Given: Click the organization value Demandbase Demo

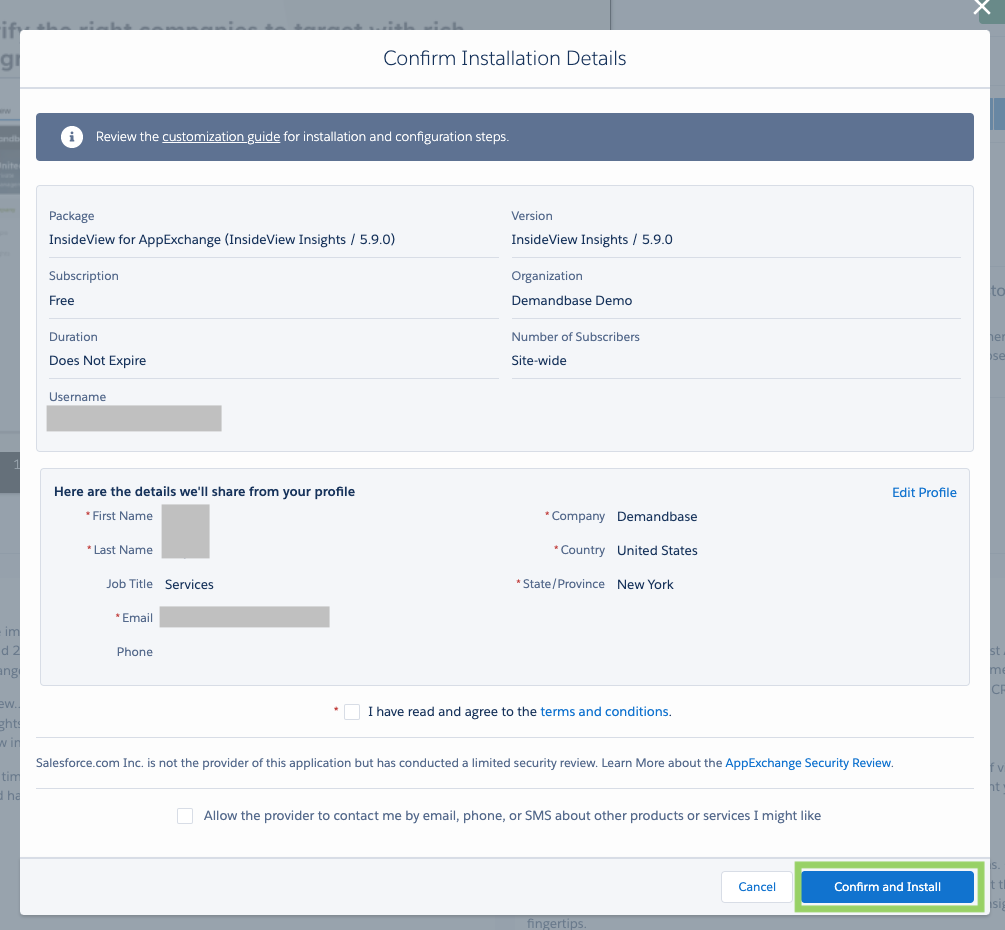Looking at the screenshot, I should [x=572, y=301].
